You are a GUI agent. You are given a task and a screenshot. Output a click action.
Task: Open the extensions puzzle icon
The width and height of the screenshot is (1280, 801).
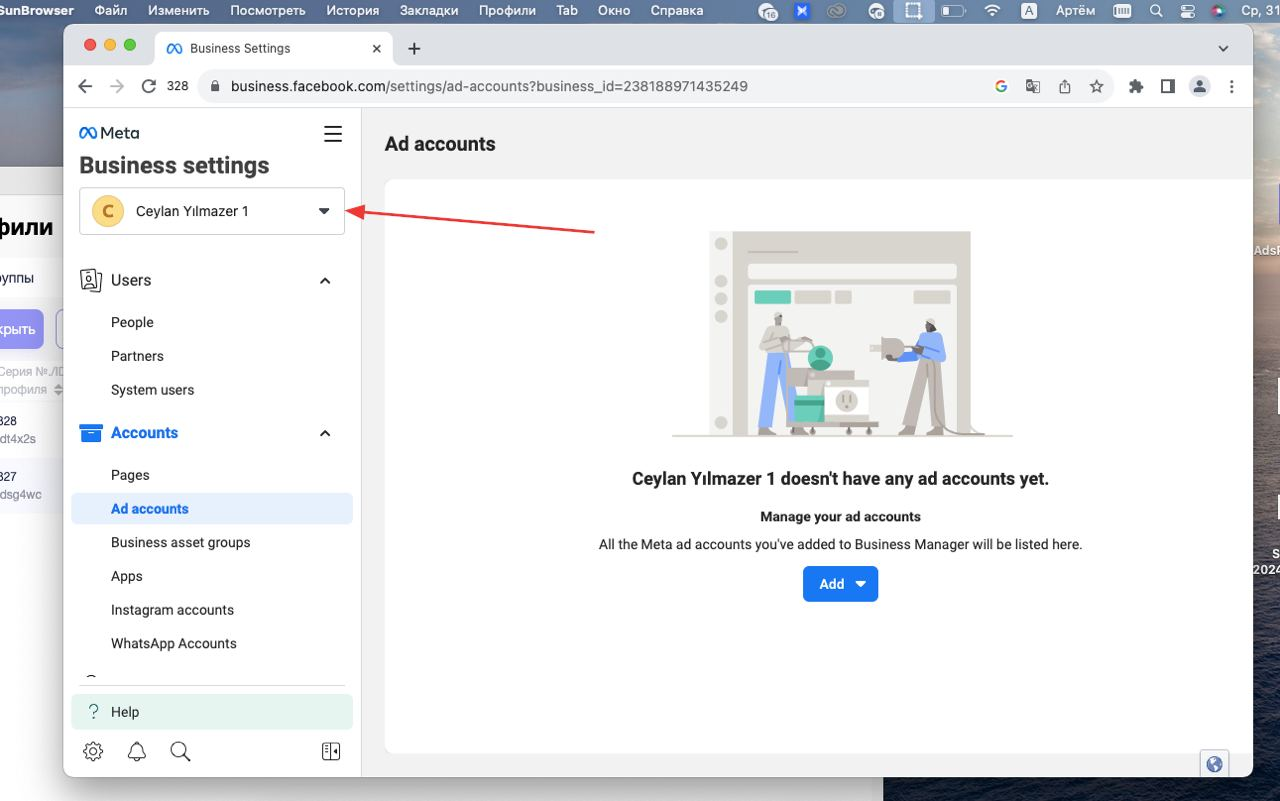1136,86
